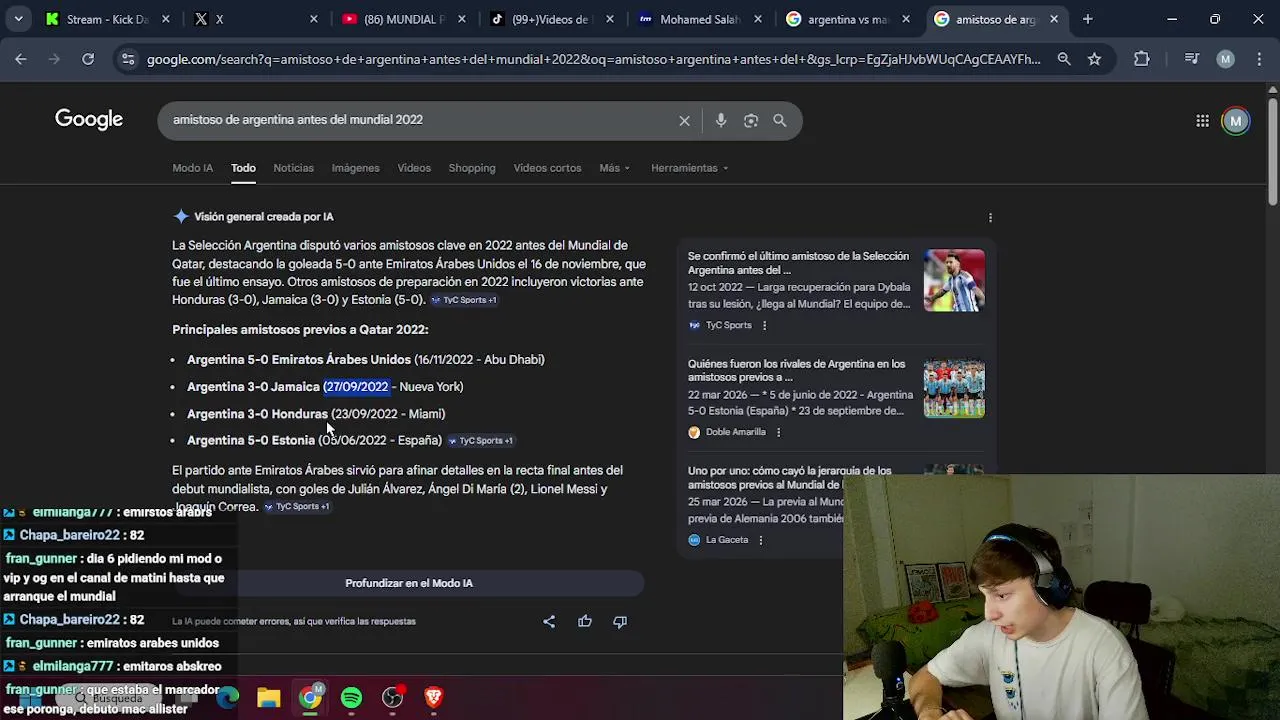Open Microsoft Edge from the taskbar

228,698
